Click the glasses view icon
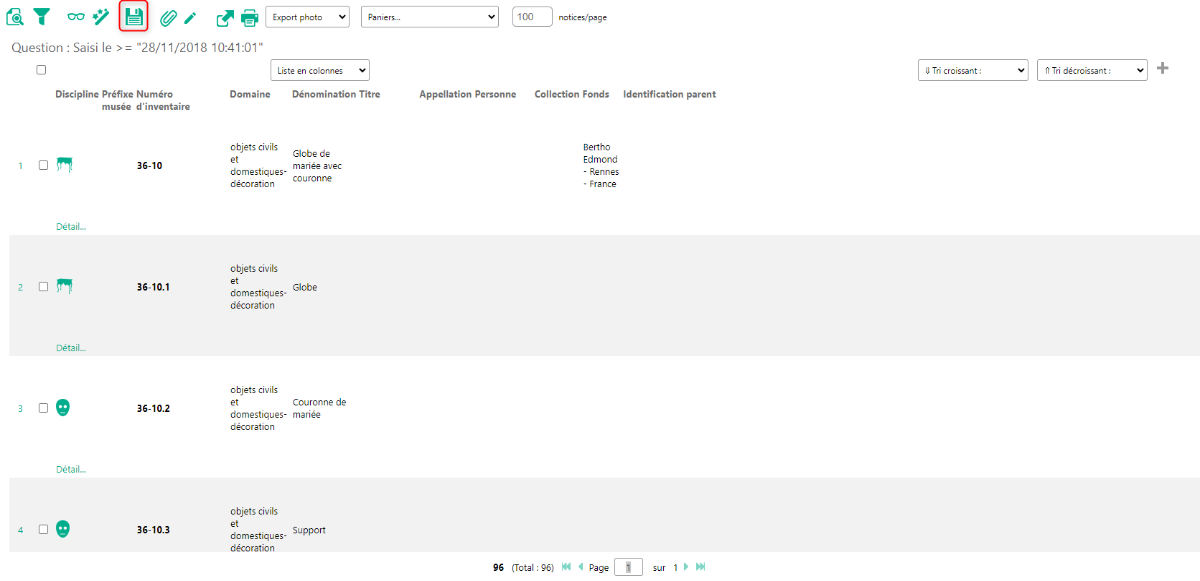This screenshot has height=581, width=1200. coord(76,17)
